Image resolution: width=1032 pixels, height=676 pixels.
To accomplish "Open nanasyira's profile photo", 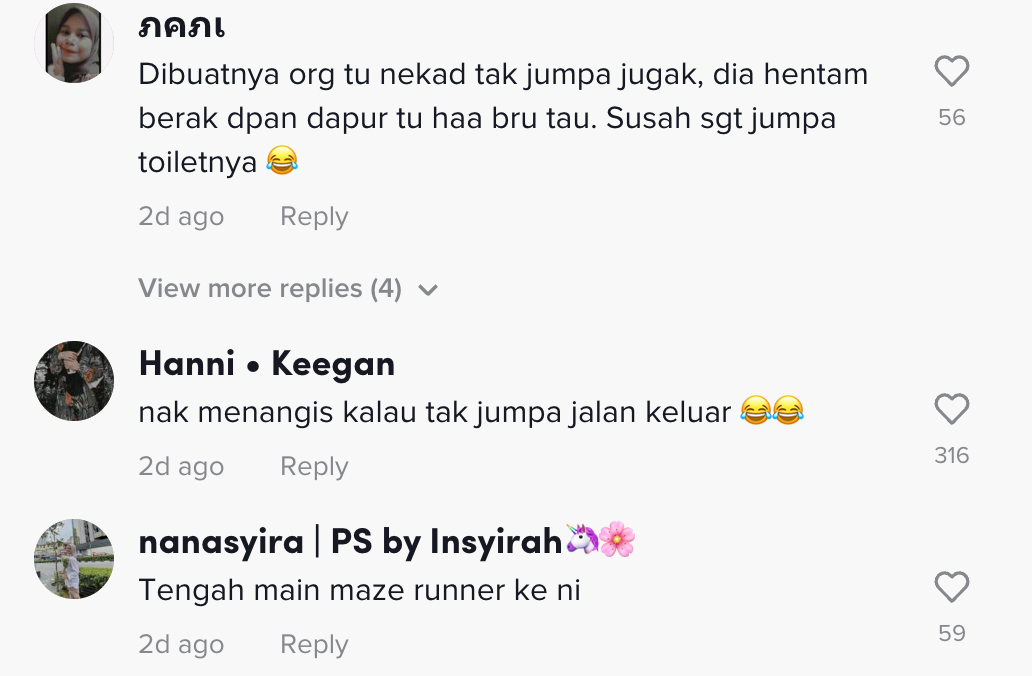I will coord(74,559).
